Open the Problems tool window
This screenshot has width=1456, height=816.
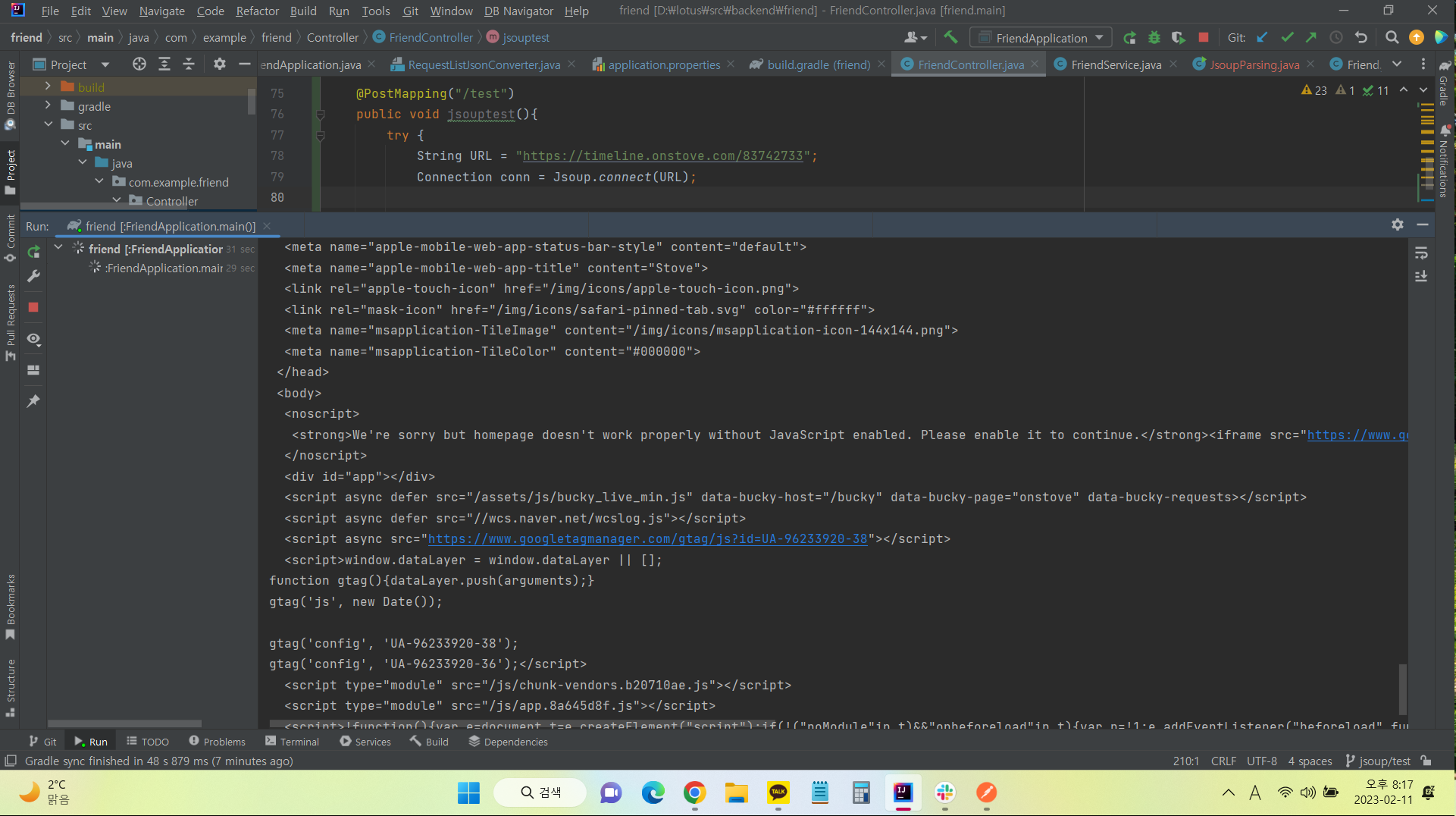pyautogui.click(x=217, y=741)
